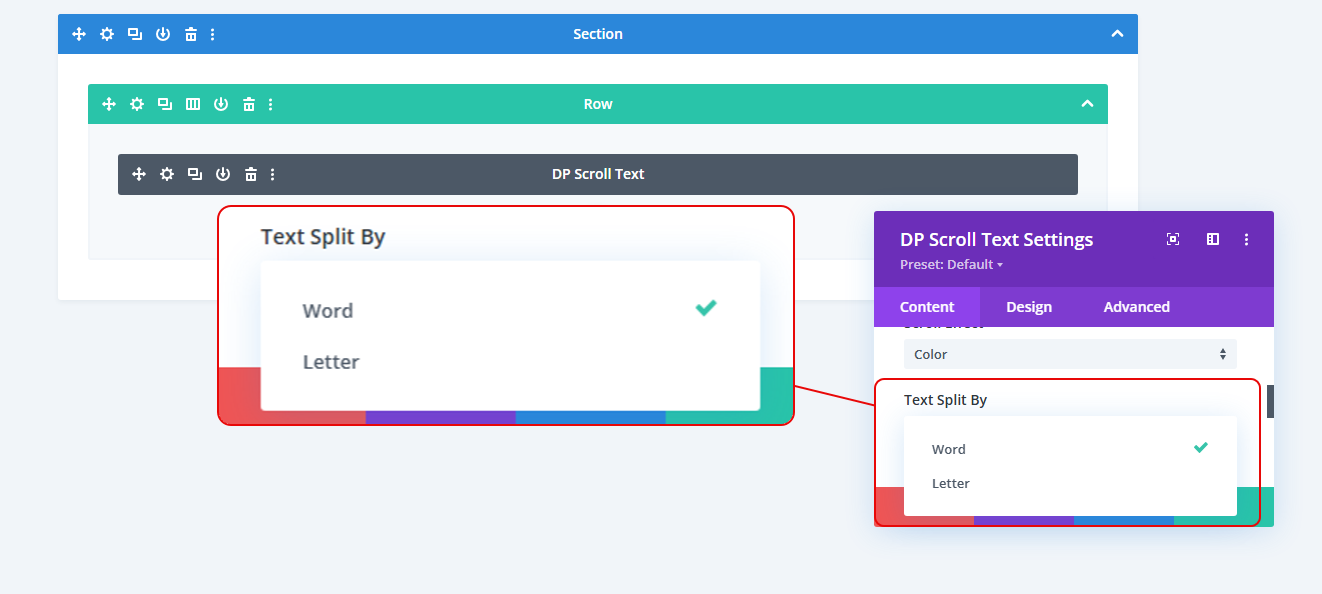The height and width of the screenshot is (594, 1322).
Task: Open DP Scroll Text module more options
Action: pyautogui.click(x=273, y=174)
